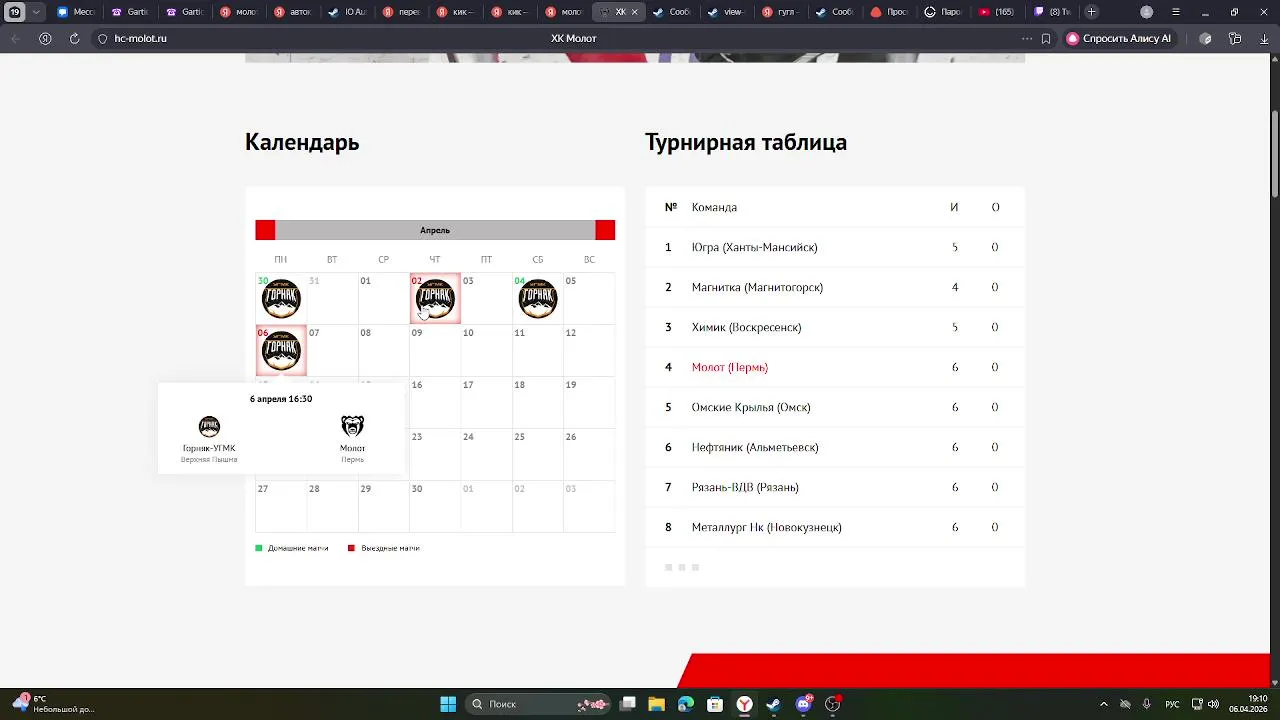Viewport: 1280px width, 720px height.
Task: Open the Gornyak match on April 2
Action: (x=435, y=298)
